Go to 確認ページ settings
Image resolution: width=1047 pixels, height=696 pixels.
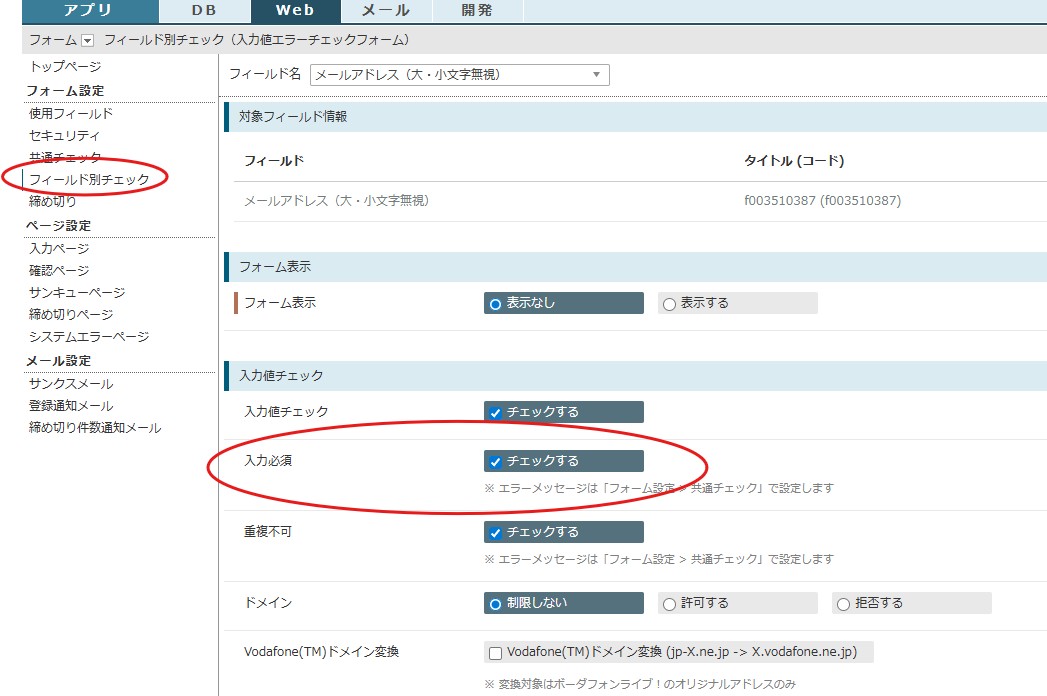tap(59, 271)
